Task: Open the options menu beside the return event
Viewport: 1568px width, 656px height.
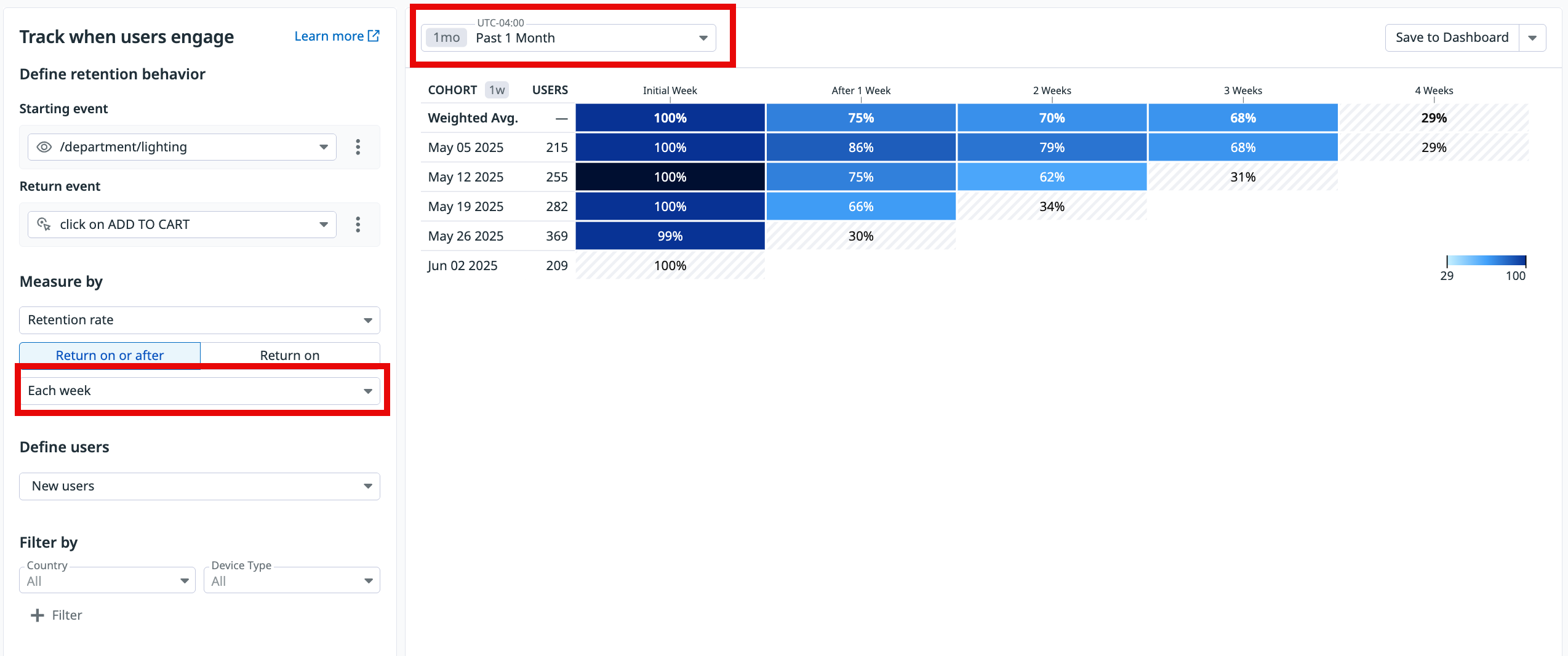Action: tap(358, 225)
